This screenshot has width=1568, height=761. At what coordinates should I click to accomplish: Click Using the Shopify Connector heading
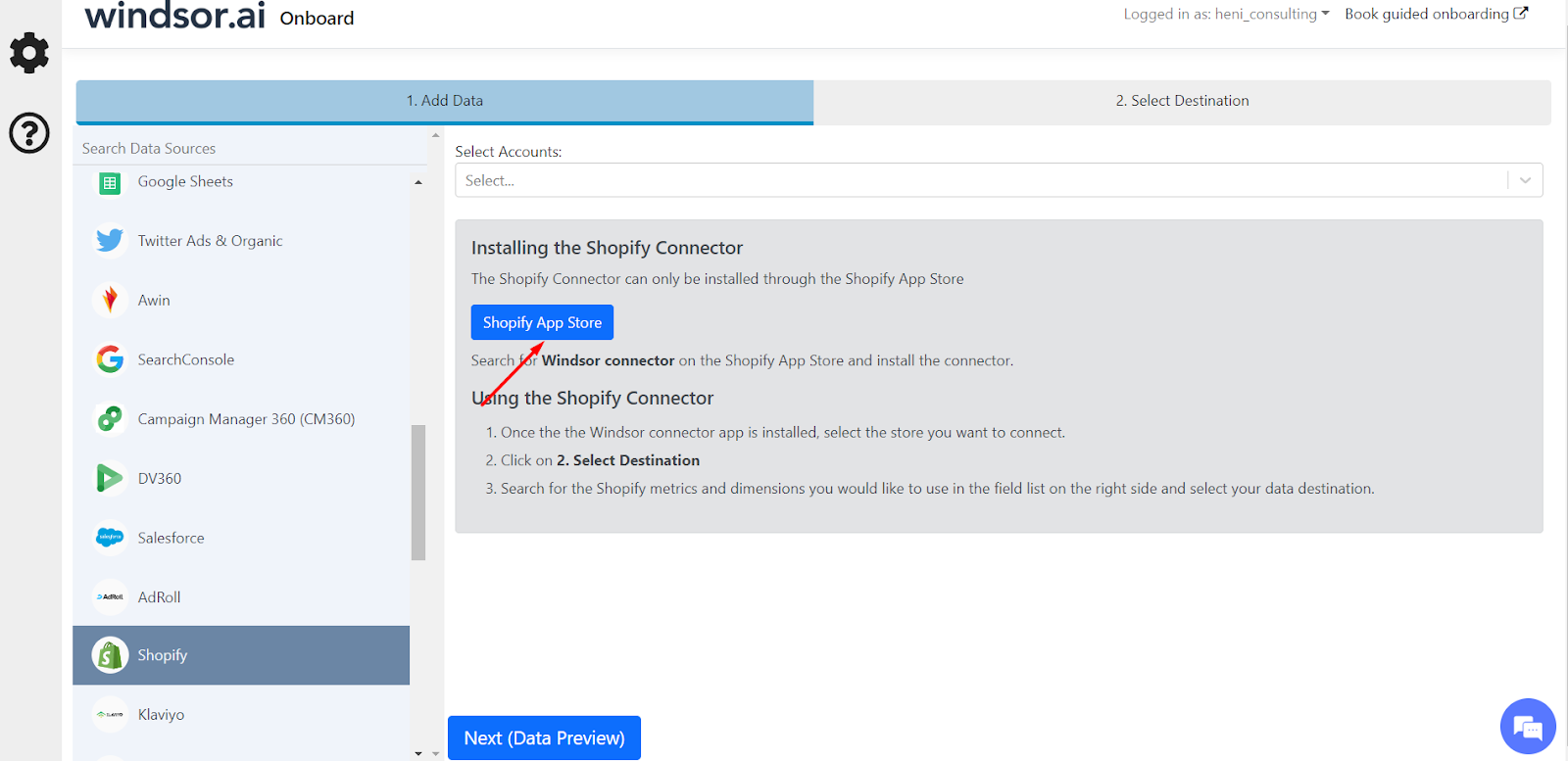(x=592, y=398)
